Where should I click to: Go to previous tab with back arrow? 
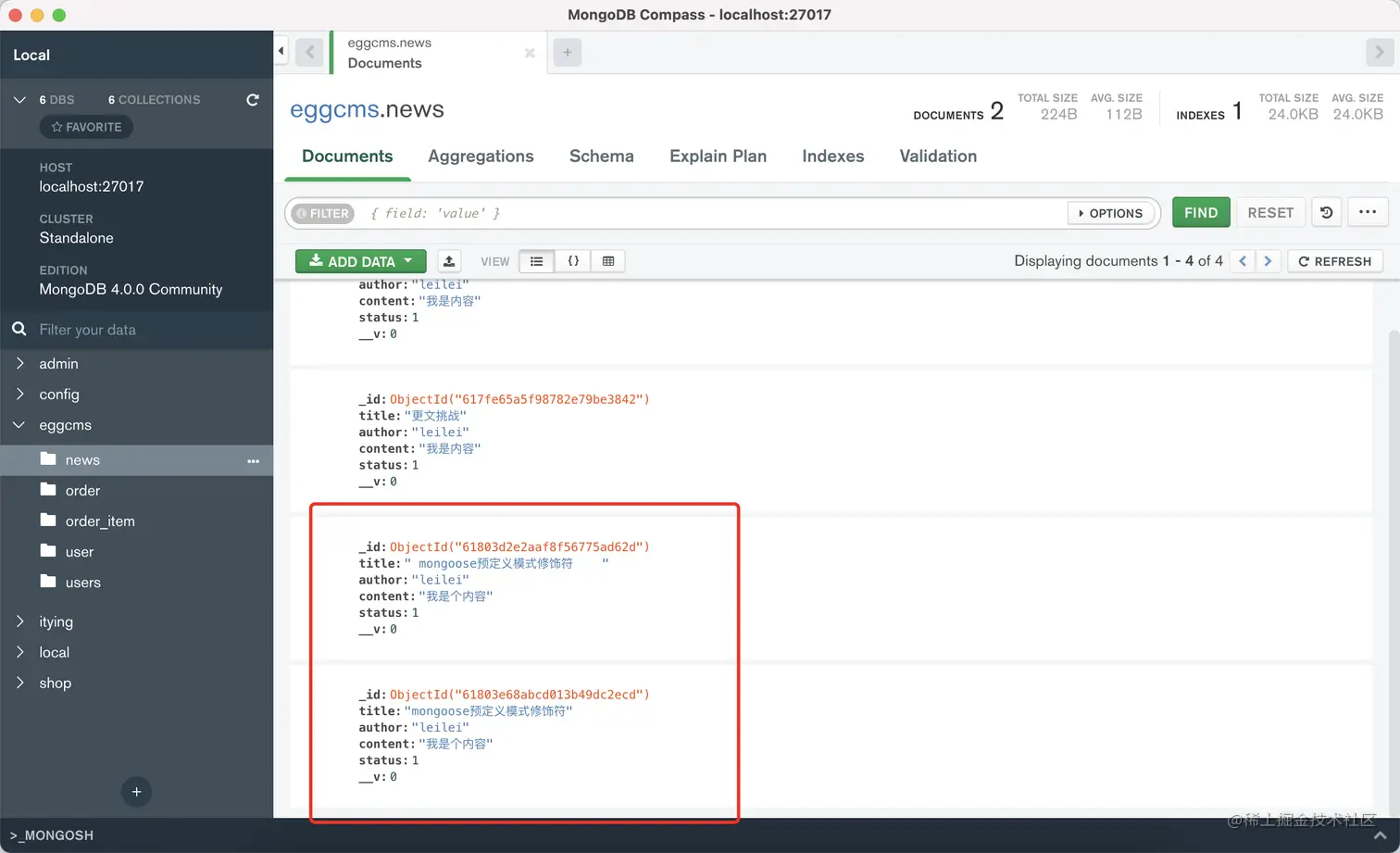pyautogui.click(x=310, y=52)
